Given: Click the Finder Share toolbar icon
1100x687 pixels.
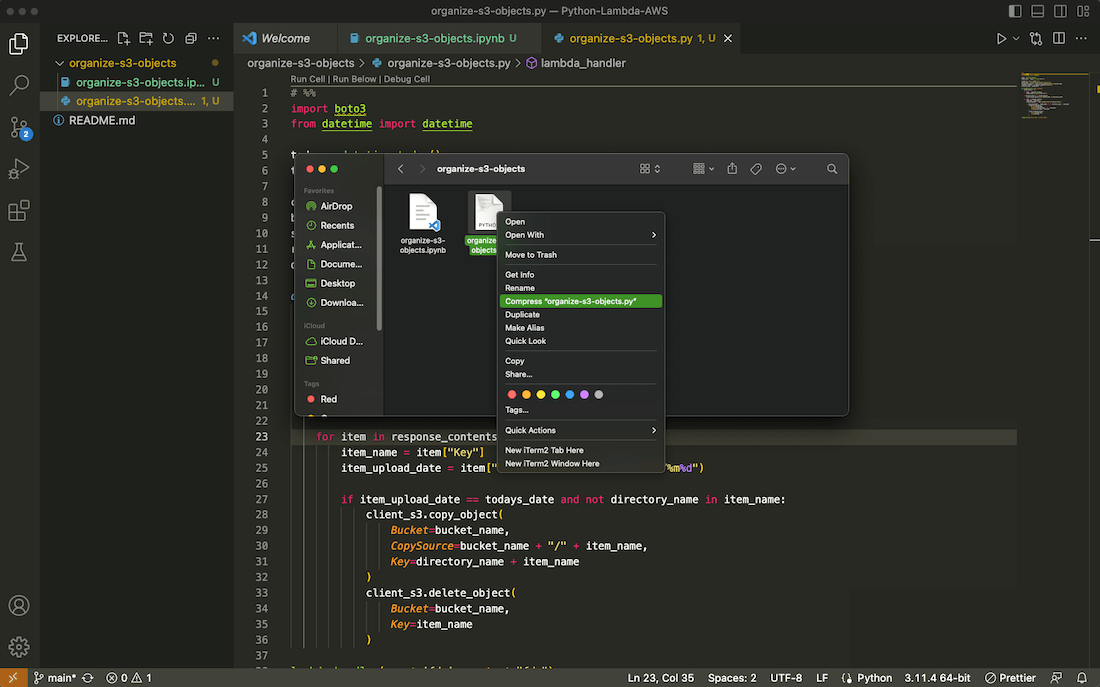Looking at the screenshot, I should 732,169.
